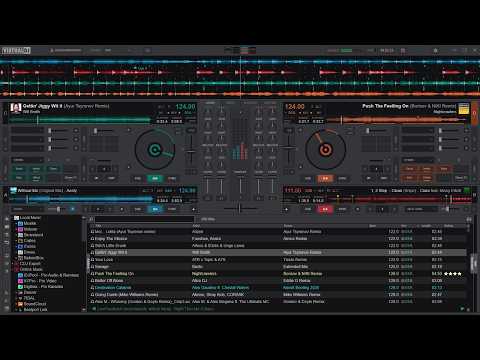Screen dimensions: 480x360
Task: Select track Enjoy The Silence
Action: pyautogui.click(x=278, y=239)
